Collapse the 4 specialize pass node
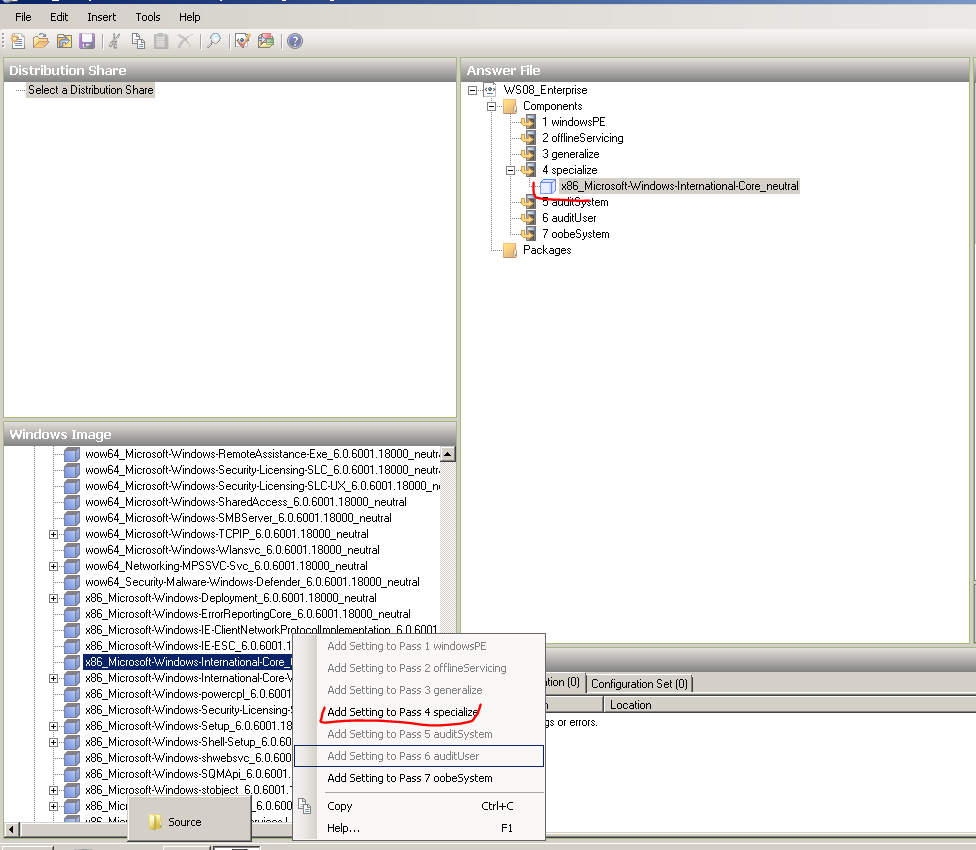 [510, 170]
